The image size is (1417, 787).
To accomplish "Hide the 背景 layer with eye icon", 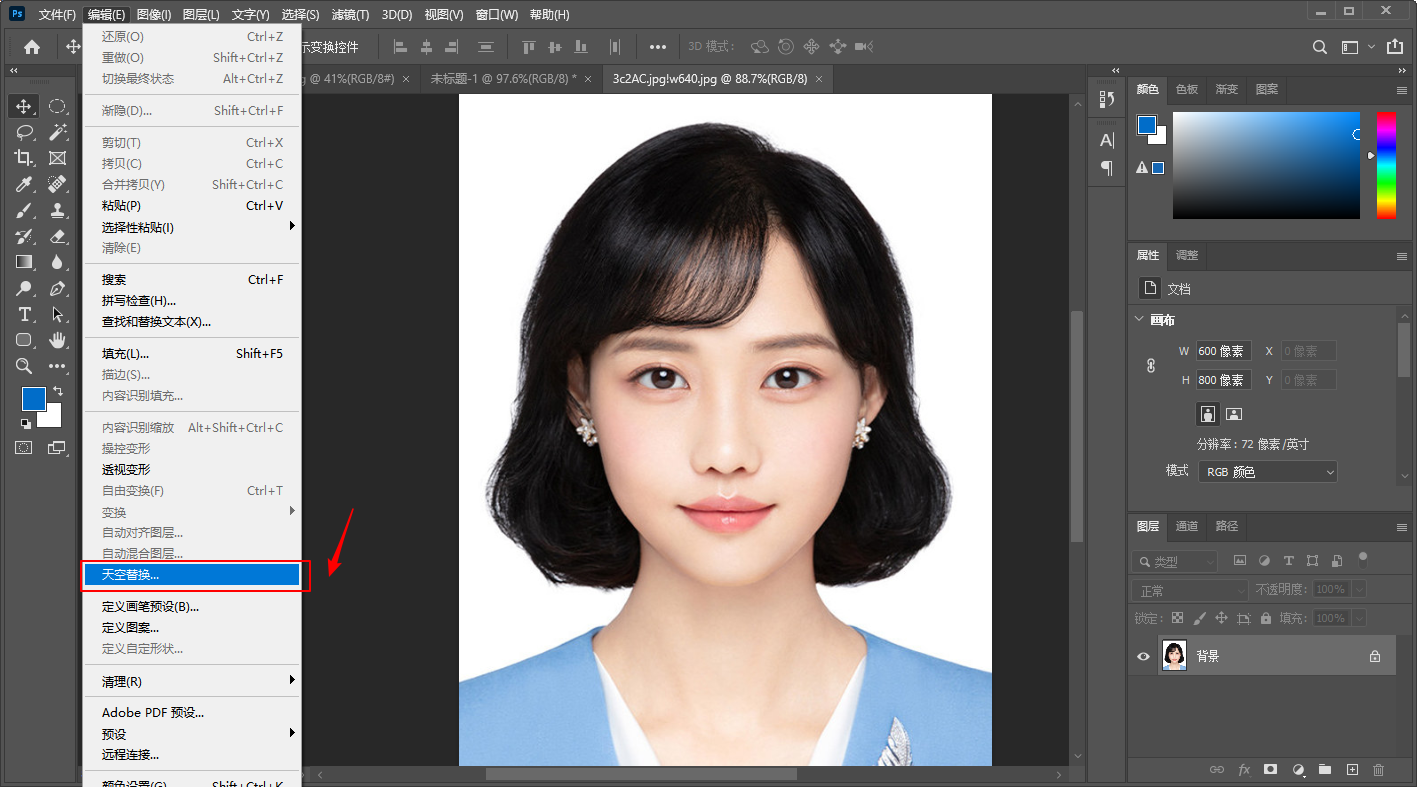I will click(1144, 656).
